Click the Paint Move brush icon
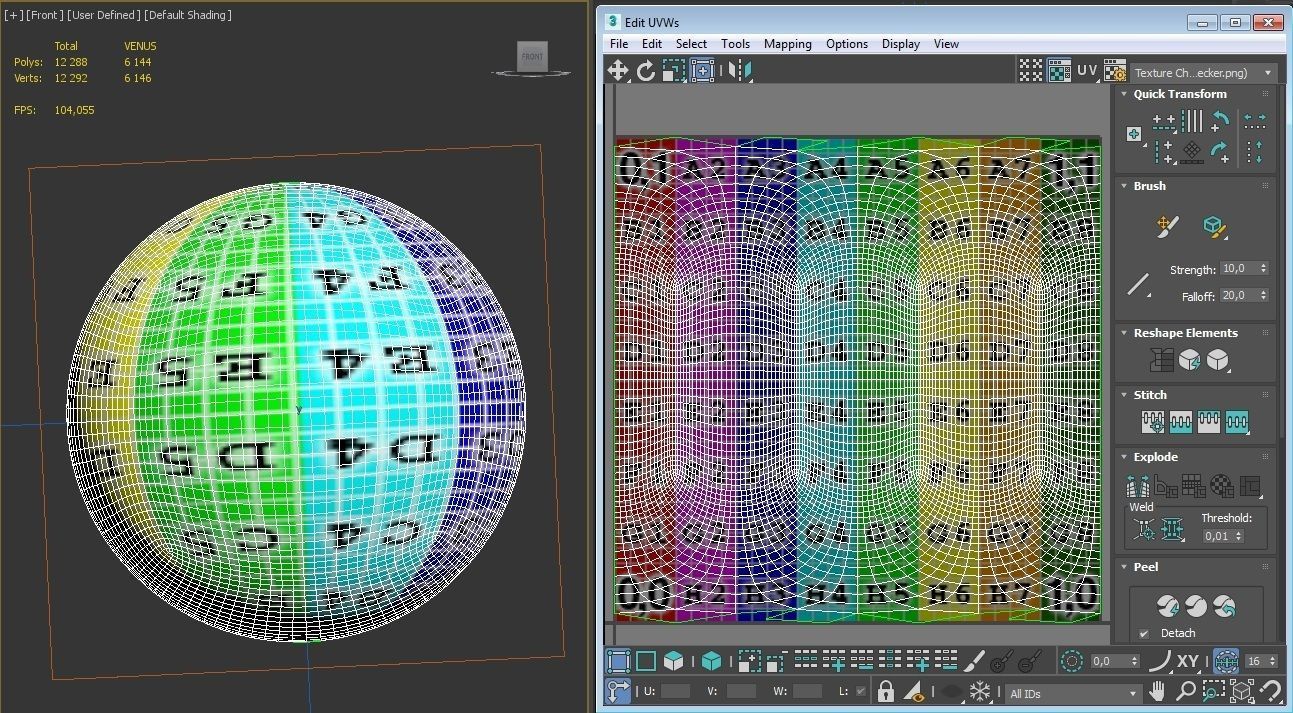 click(1166, 226)
